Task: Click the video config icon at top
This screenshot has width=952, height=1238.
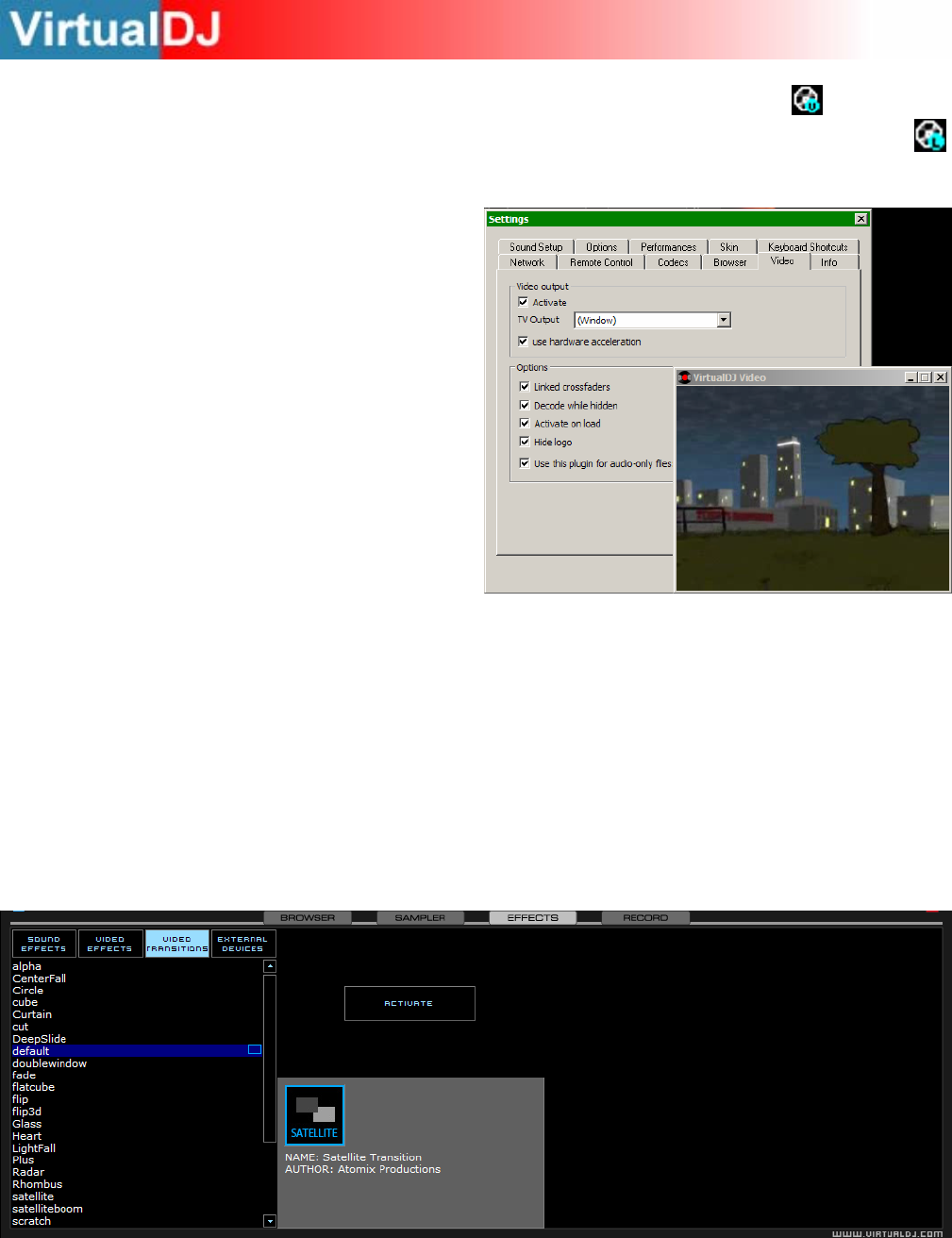Action: 807,99
